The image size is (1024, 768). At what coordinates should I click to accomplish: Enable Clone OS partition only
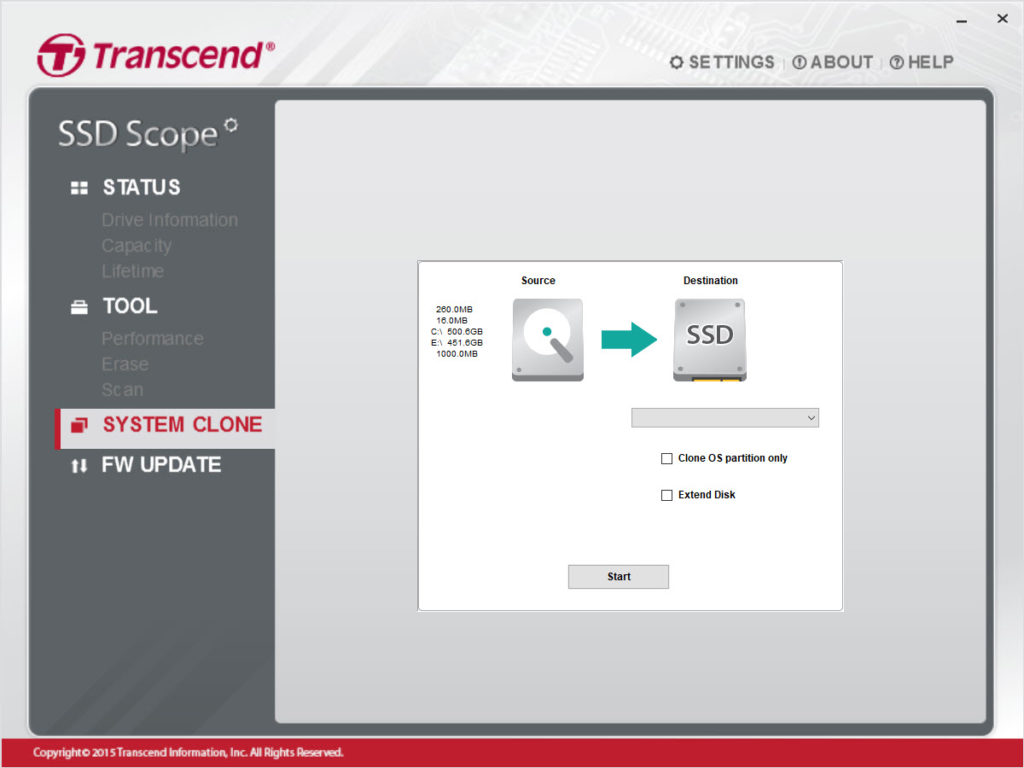[x=667, y=458]
